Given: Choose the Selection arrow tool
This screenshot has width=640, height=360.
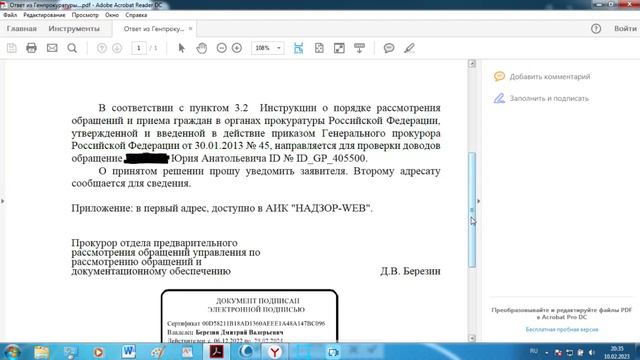Looking at the screenshot, I should click(x=181, y=48).
